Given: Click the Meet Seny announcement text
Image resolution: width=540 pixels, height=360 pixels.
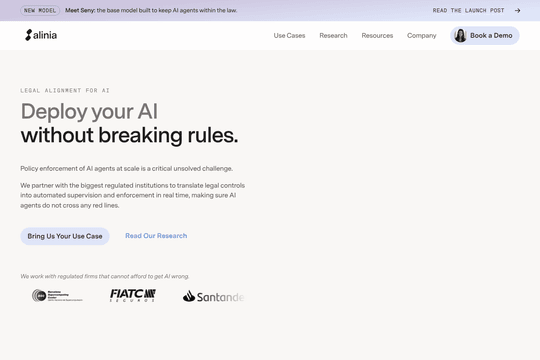Looking at the screenshot, I should 151,10.
